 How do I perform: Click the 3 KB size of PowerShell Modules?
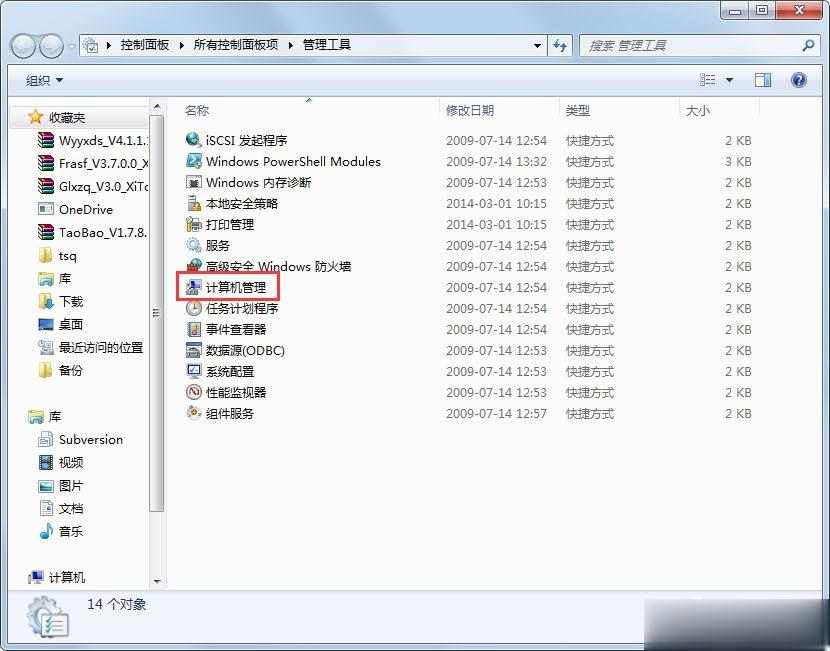[738, 161]
